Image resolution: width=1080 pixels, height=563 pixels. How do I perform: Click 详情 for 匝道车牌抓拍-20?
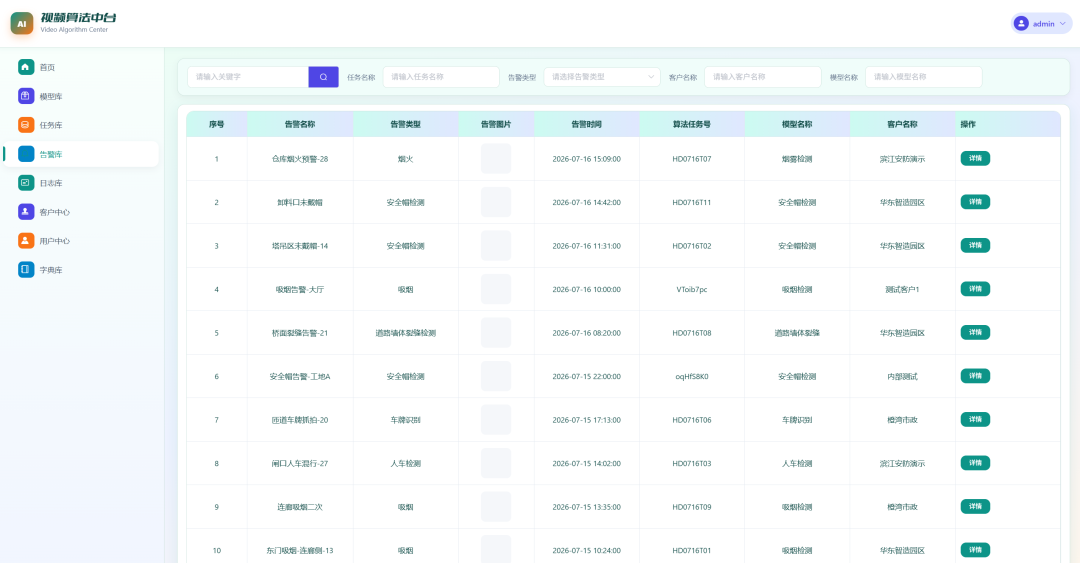tap(975, 419)
